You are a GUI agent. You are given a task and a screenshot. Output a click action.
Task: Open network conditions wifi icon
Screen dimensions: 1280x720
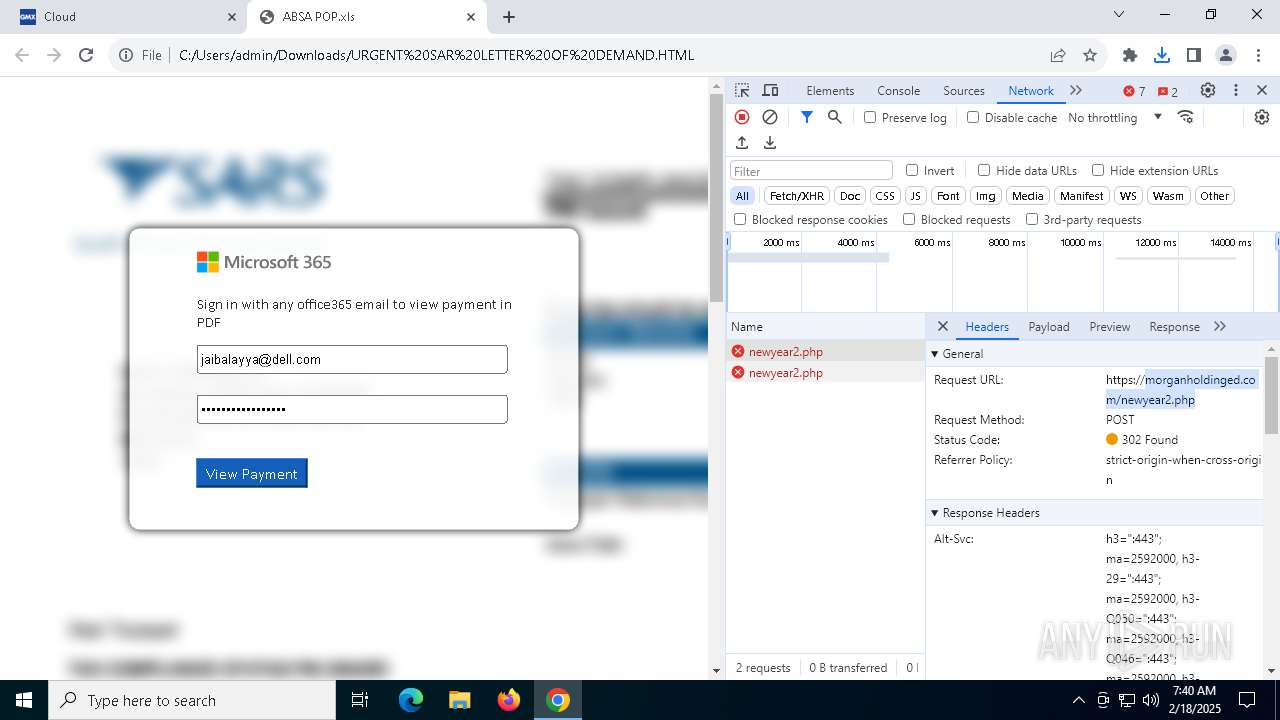pos(1186,117)
